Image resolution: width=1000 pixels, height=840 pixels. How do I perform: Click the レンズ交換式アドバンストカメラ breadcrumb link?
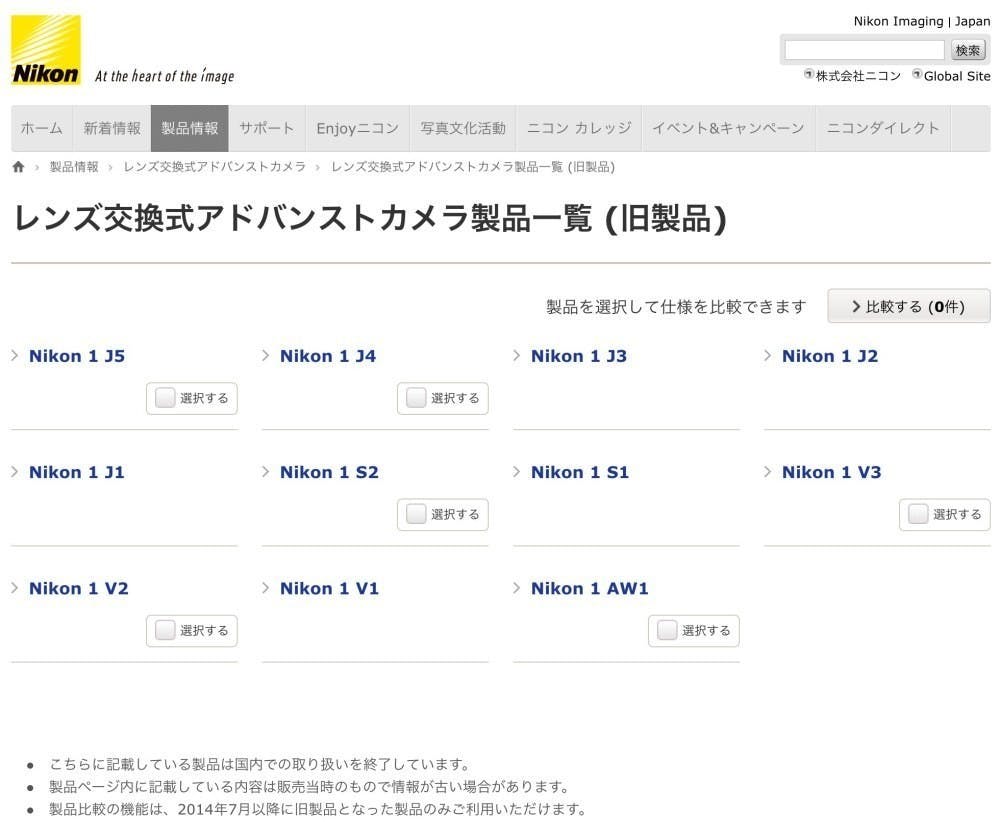[x=214, y=167]
